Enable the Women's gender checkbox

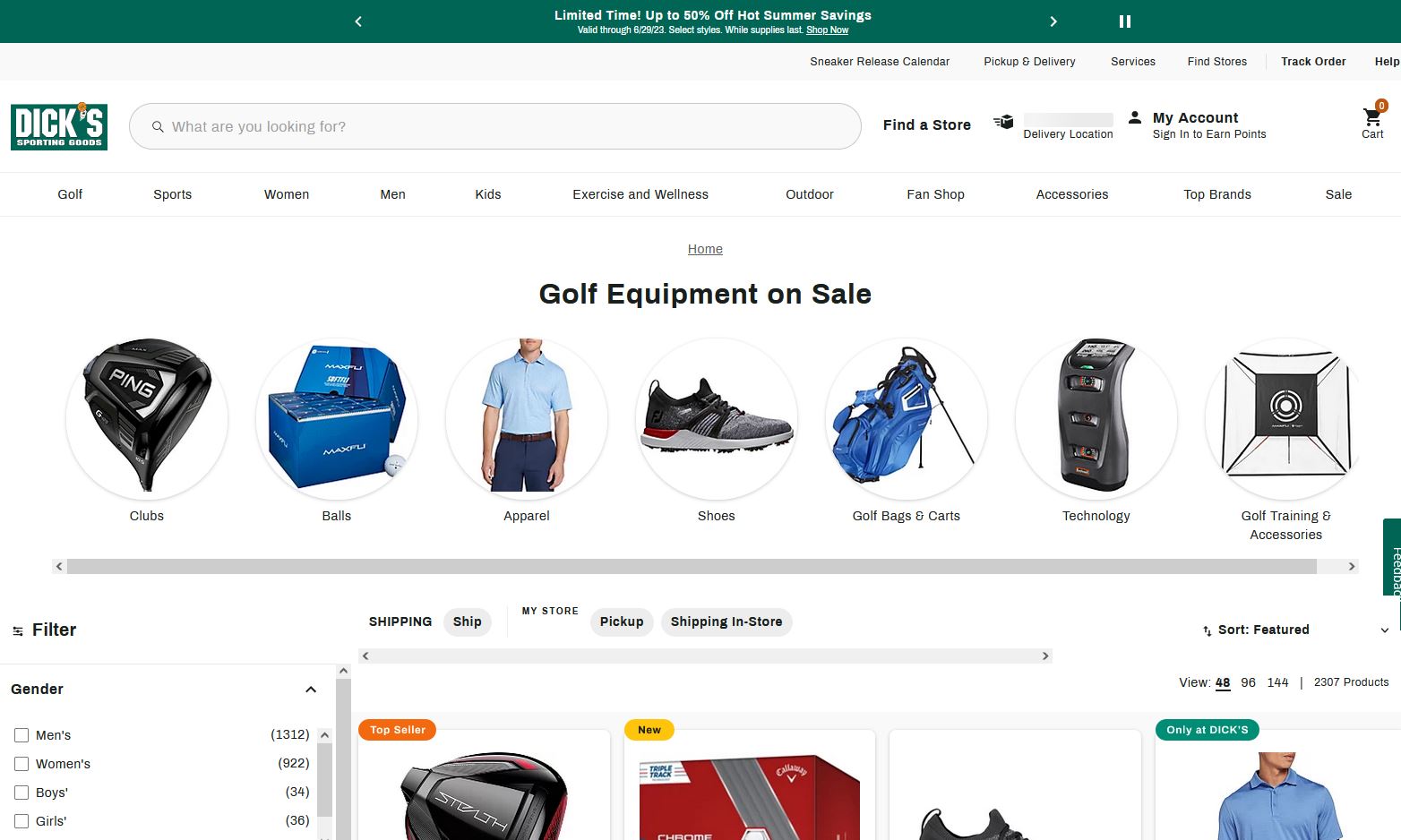21,764
